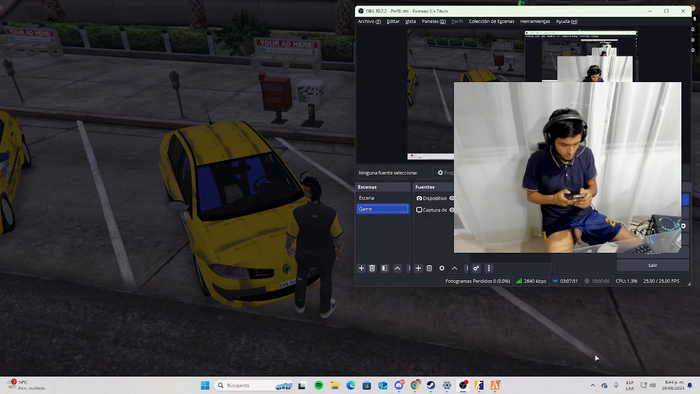Image resolution: width=700 pixels, height=394 pixels.
Task: Delete selected source with the trash icon
Action: (429, 268)
